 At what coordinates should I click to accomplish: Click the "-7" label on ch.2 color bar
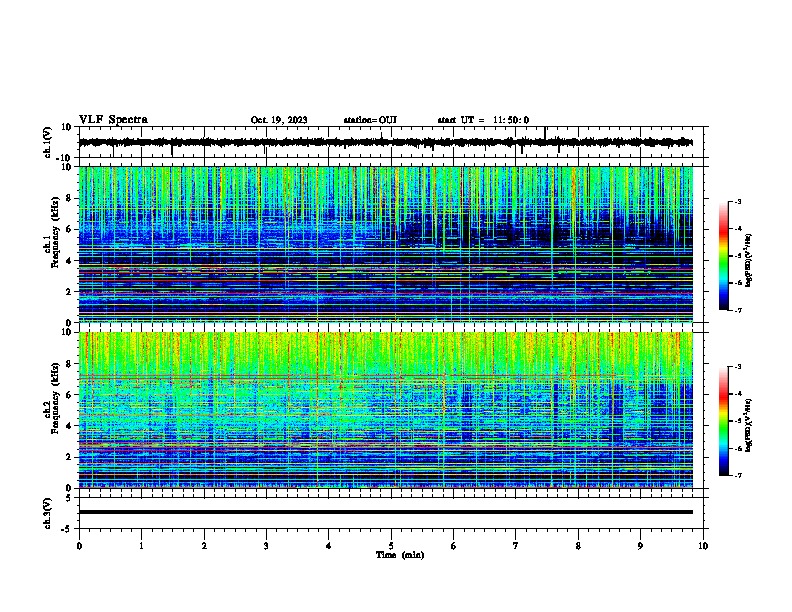(x=737, y=475)
